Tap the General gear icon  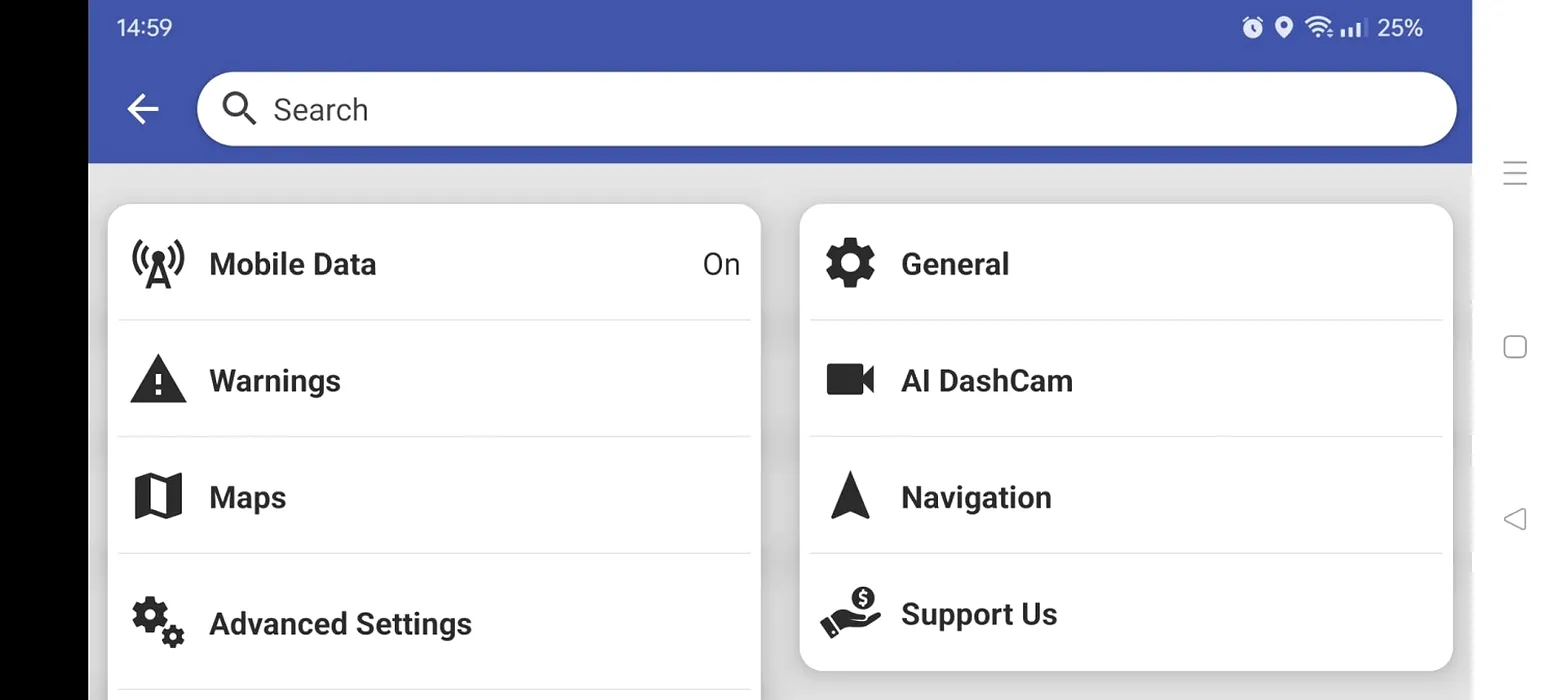(850, 264)
